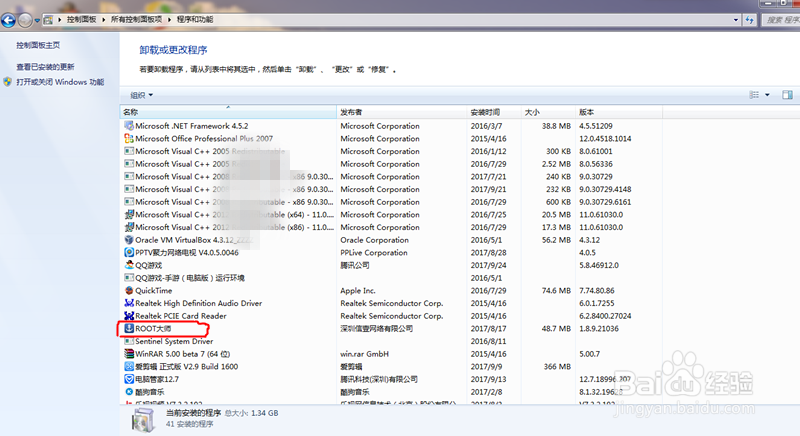The height and width of the screenshot is (436, 800).
Task: Click version 4.5.51209 cell
Action: (596, 126)
